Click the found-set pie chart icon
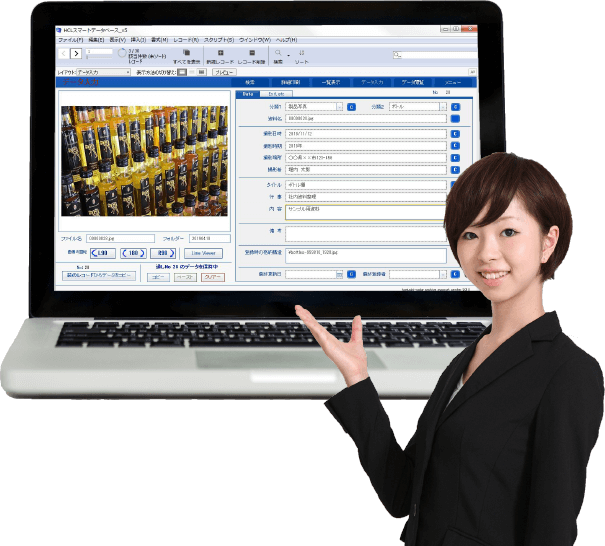 point(122,53)
